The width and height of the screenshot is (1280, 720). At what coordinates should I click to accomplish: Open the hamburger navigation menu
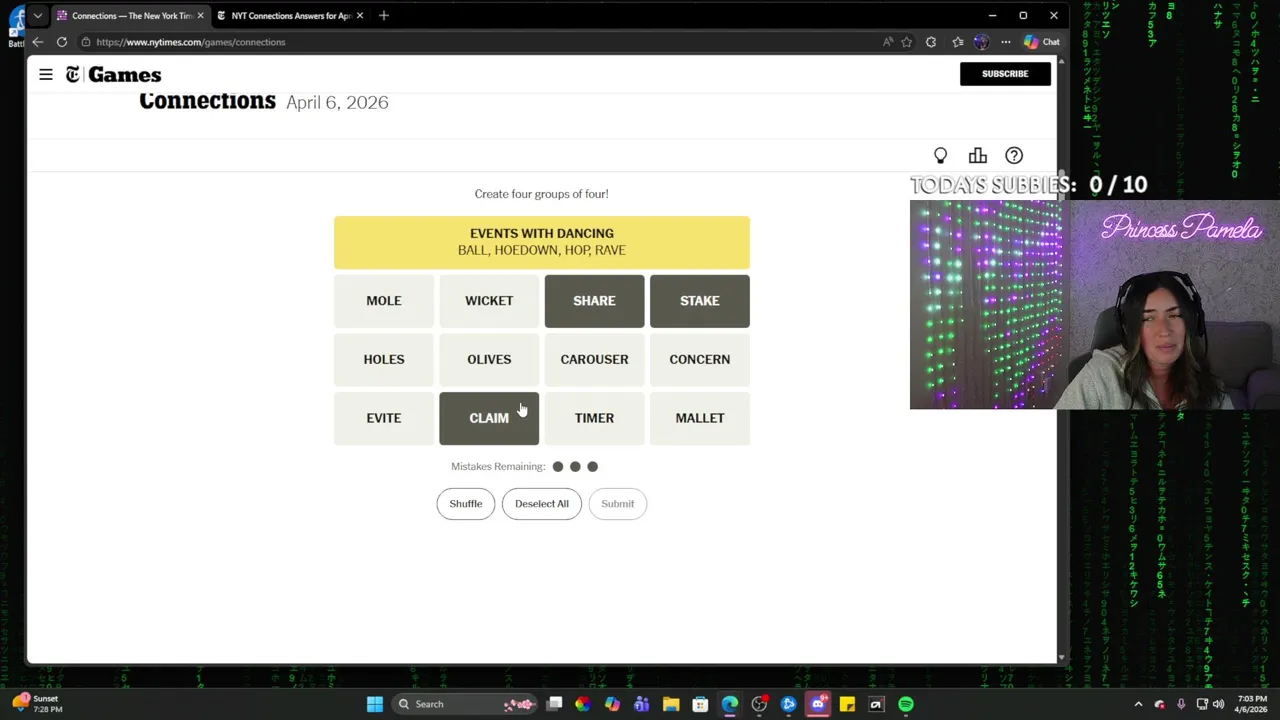tap(46, 74)
